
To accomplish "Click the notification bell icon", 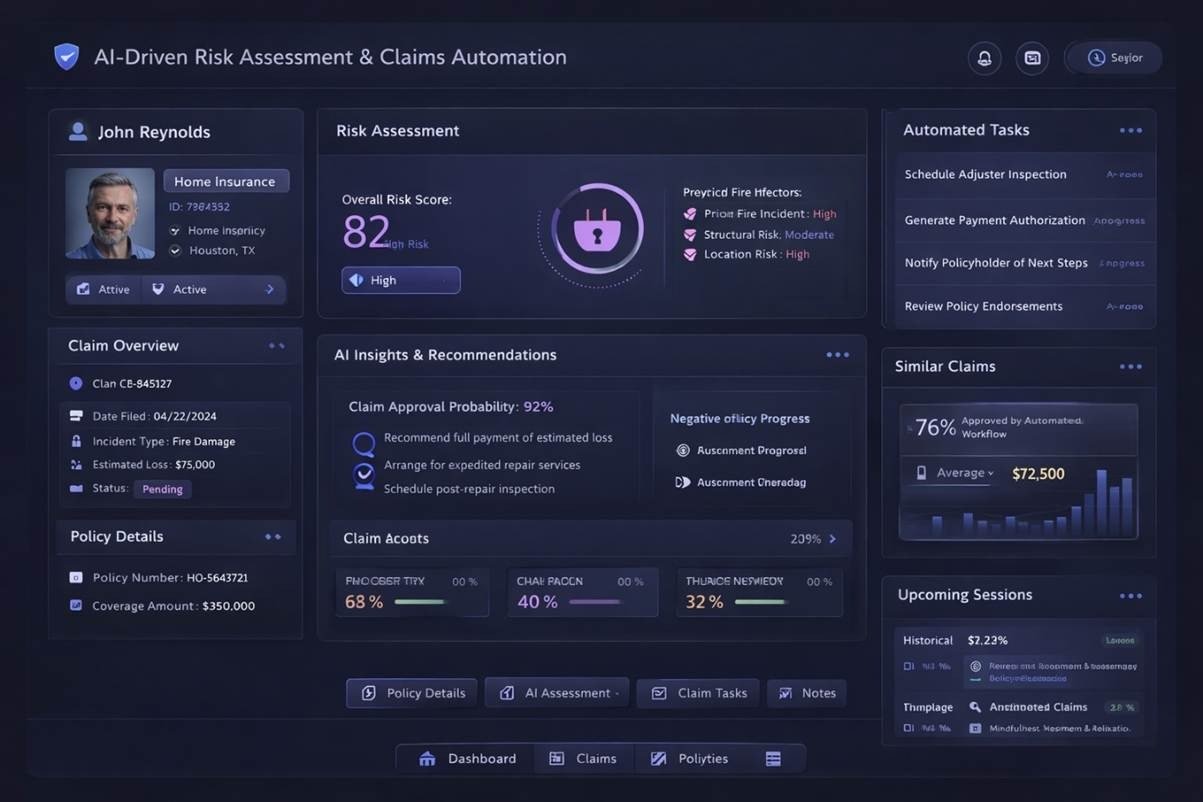I will click(x=984, y=58).
